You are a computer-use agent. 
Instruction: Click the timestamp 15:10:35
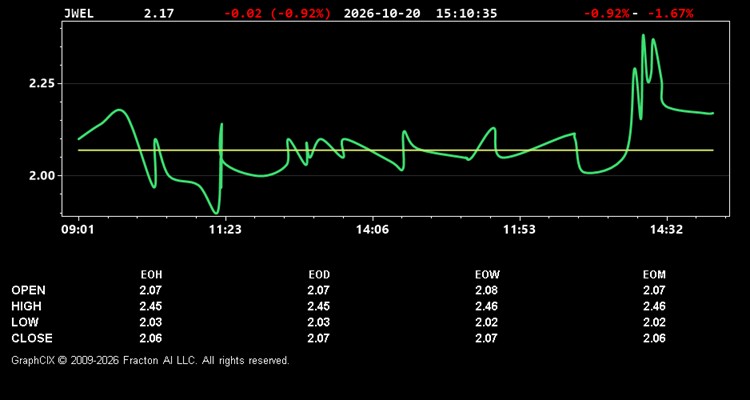pyautogui.click(x=466, y=13)
